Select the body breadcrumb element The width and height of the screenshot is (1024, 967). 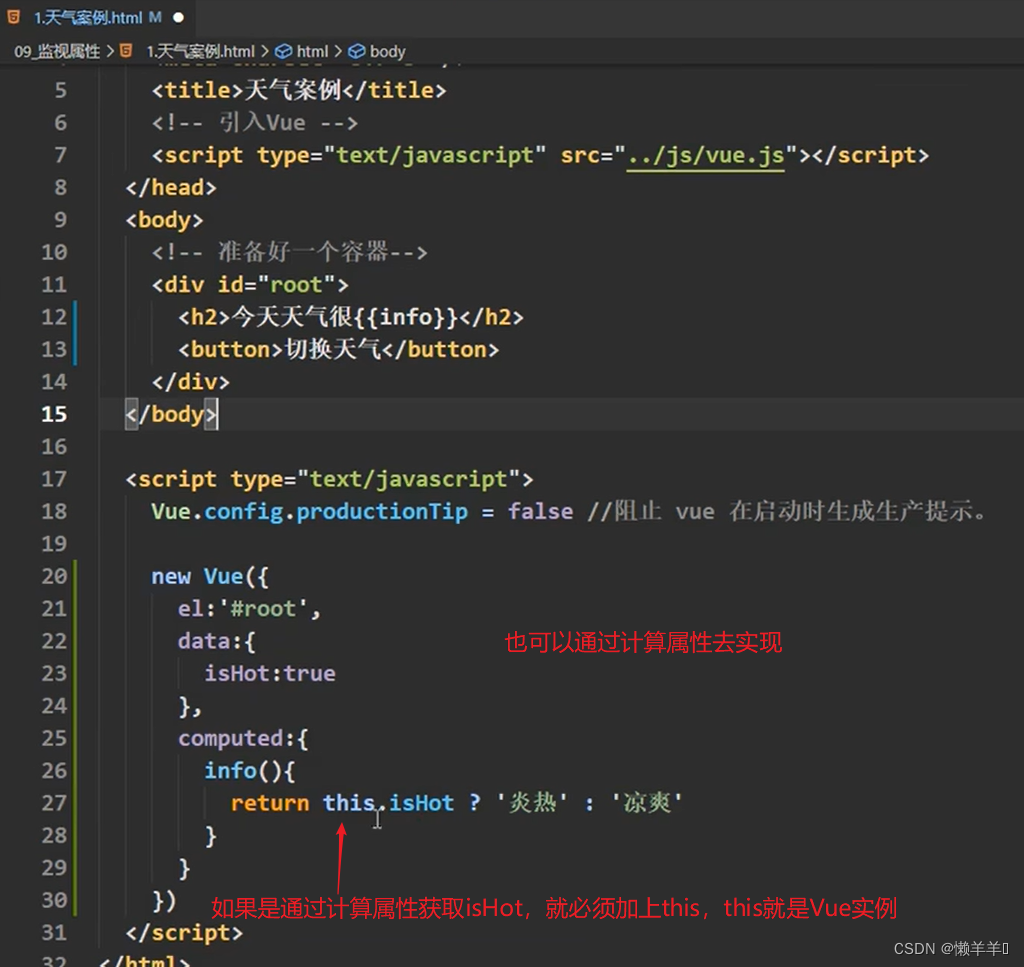point(387,51)
